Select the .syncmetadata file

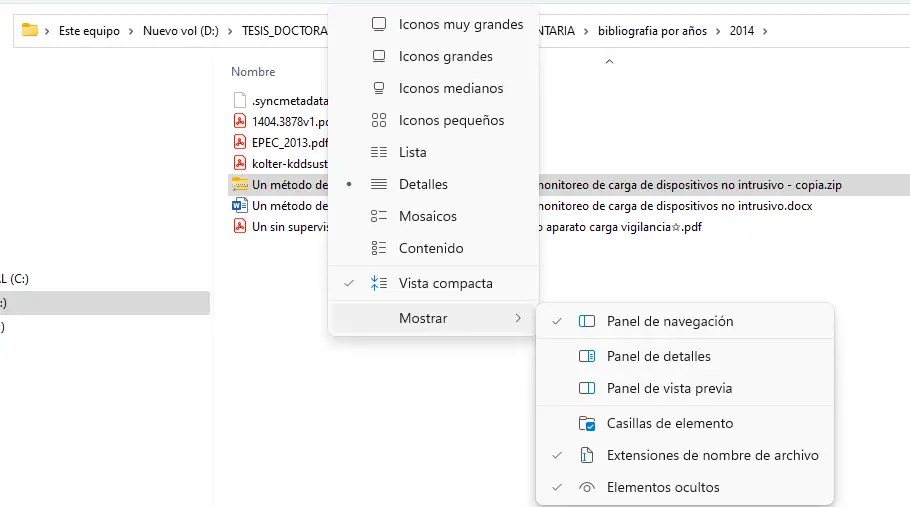(x=289, y=100)
